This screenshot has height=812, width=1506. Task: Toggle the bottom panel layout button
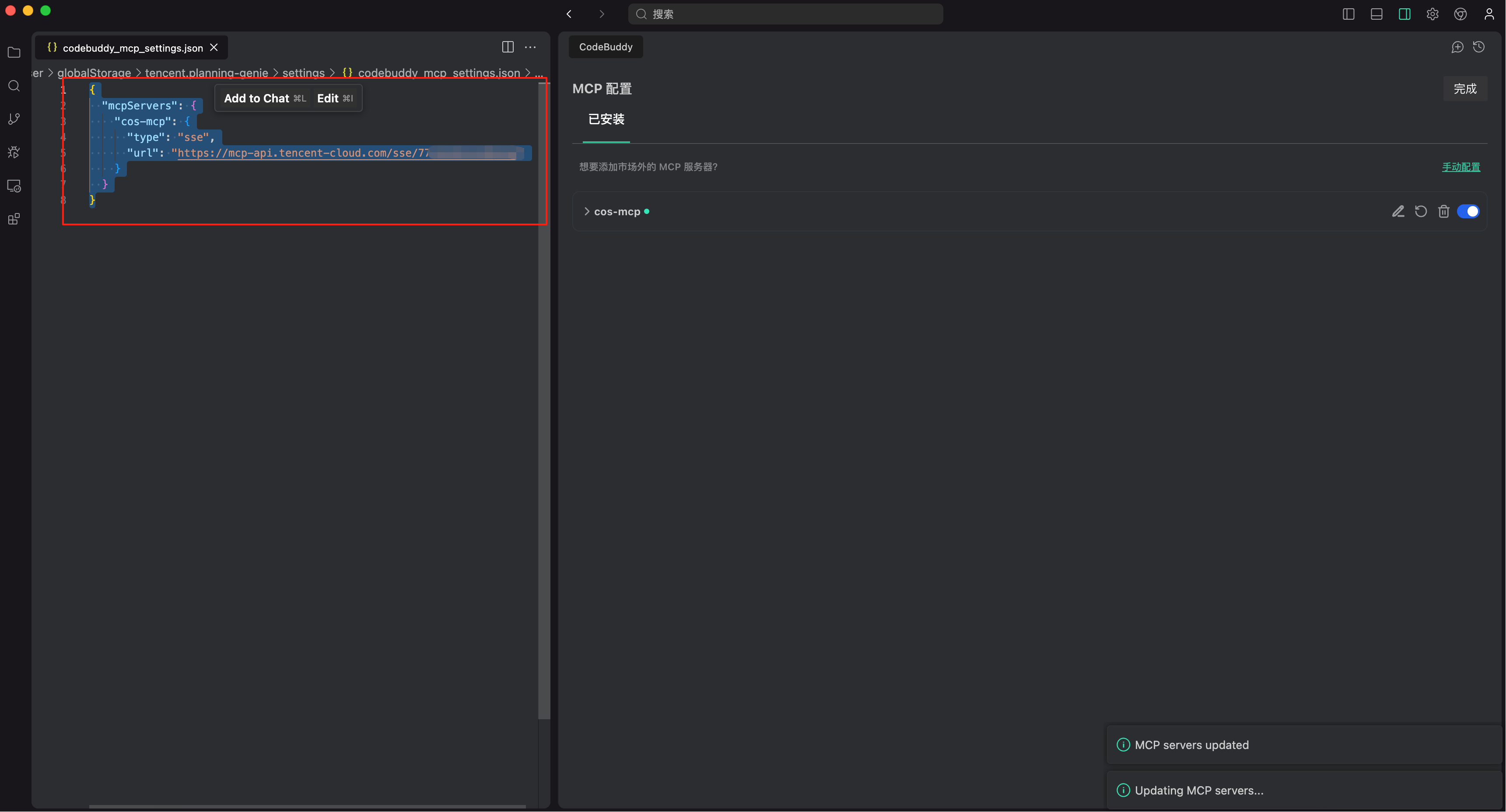1376,14
